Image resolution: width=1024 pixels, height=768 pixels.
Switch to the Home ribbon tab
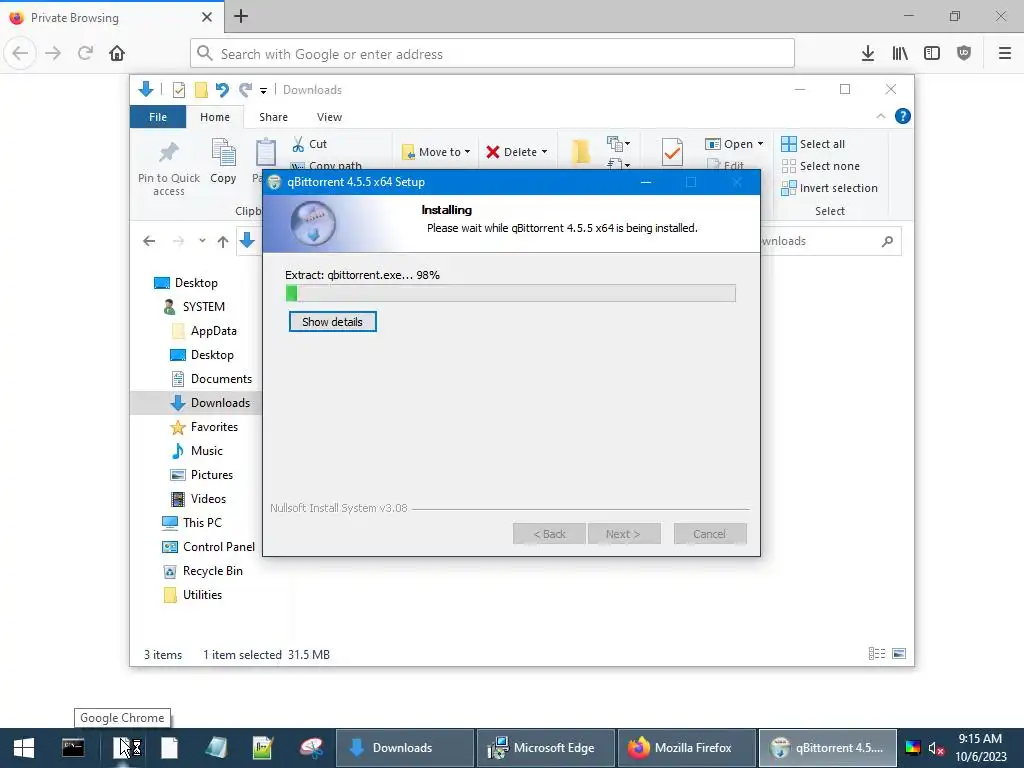click(215, 117)
